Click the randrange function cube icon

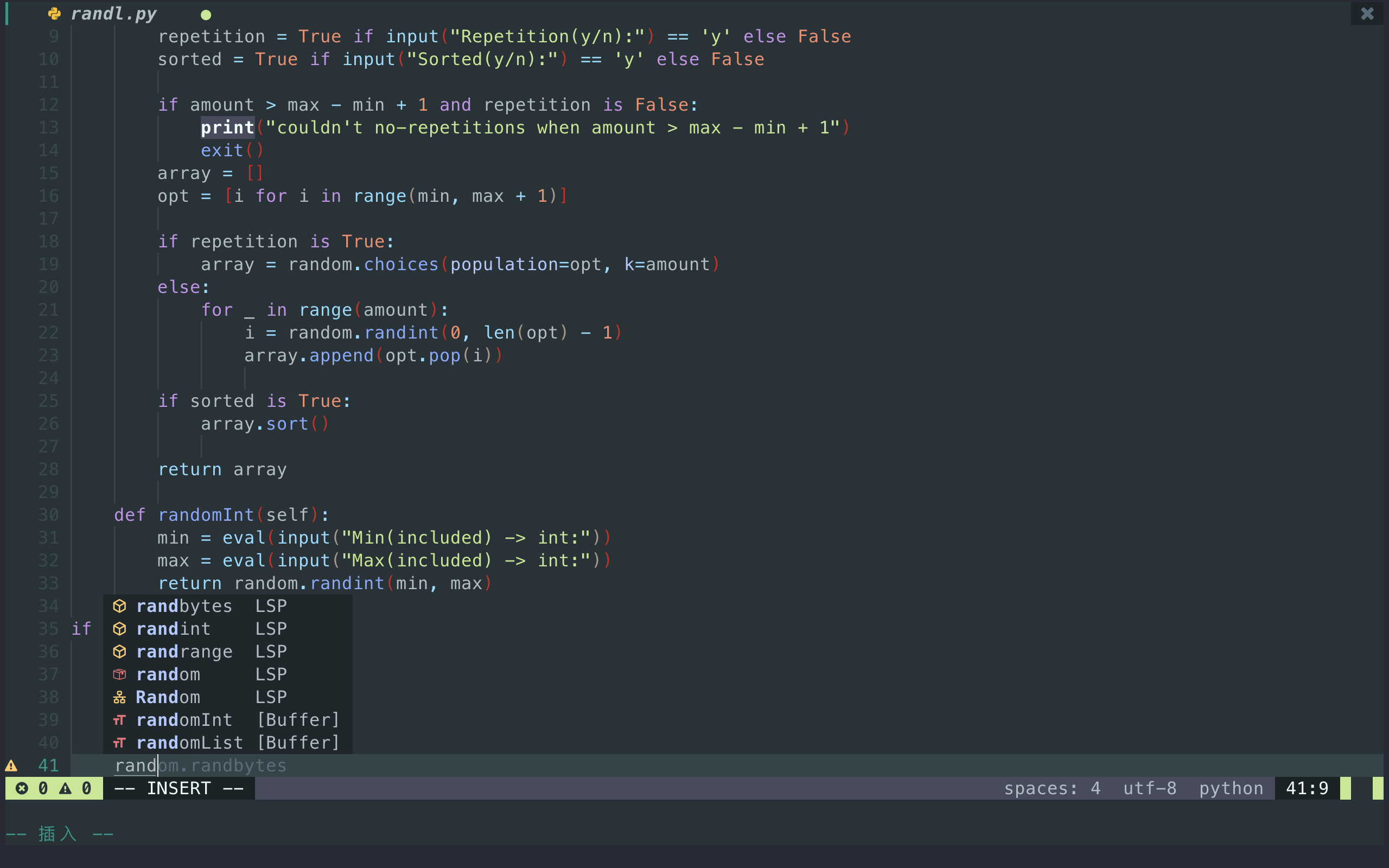119,652
